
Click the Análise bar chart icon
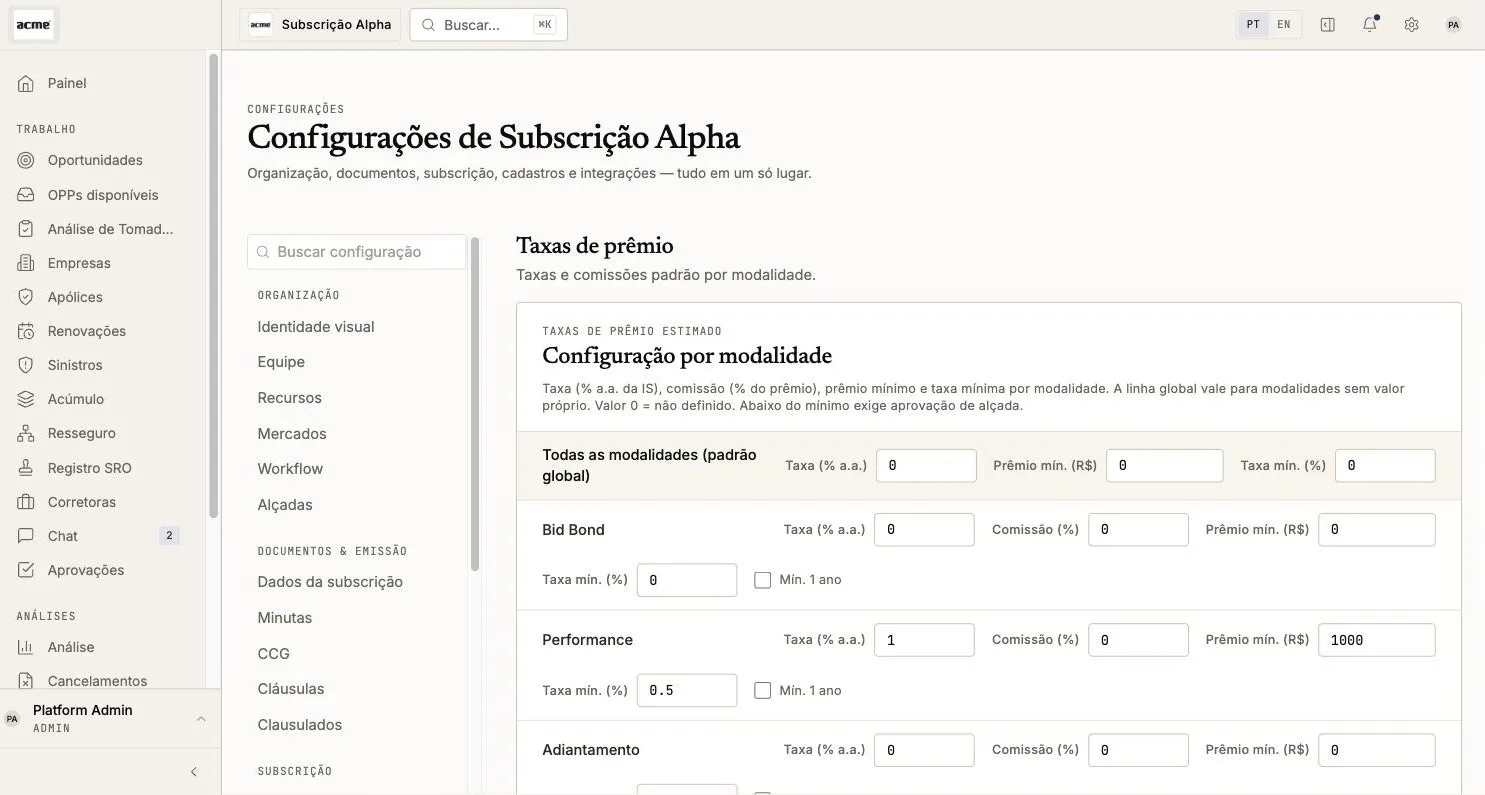[27, 647]
